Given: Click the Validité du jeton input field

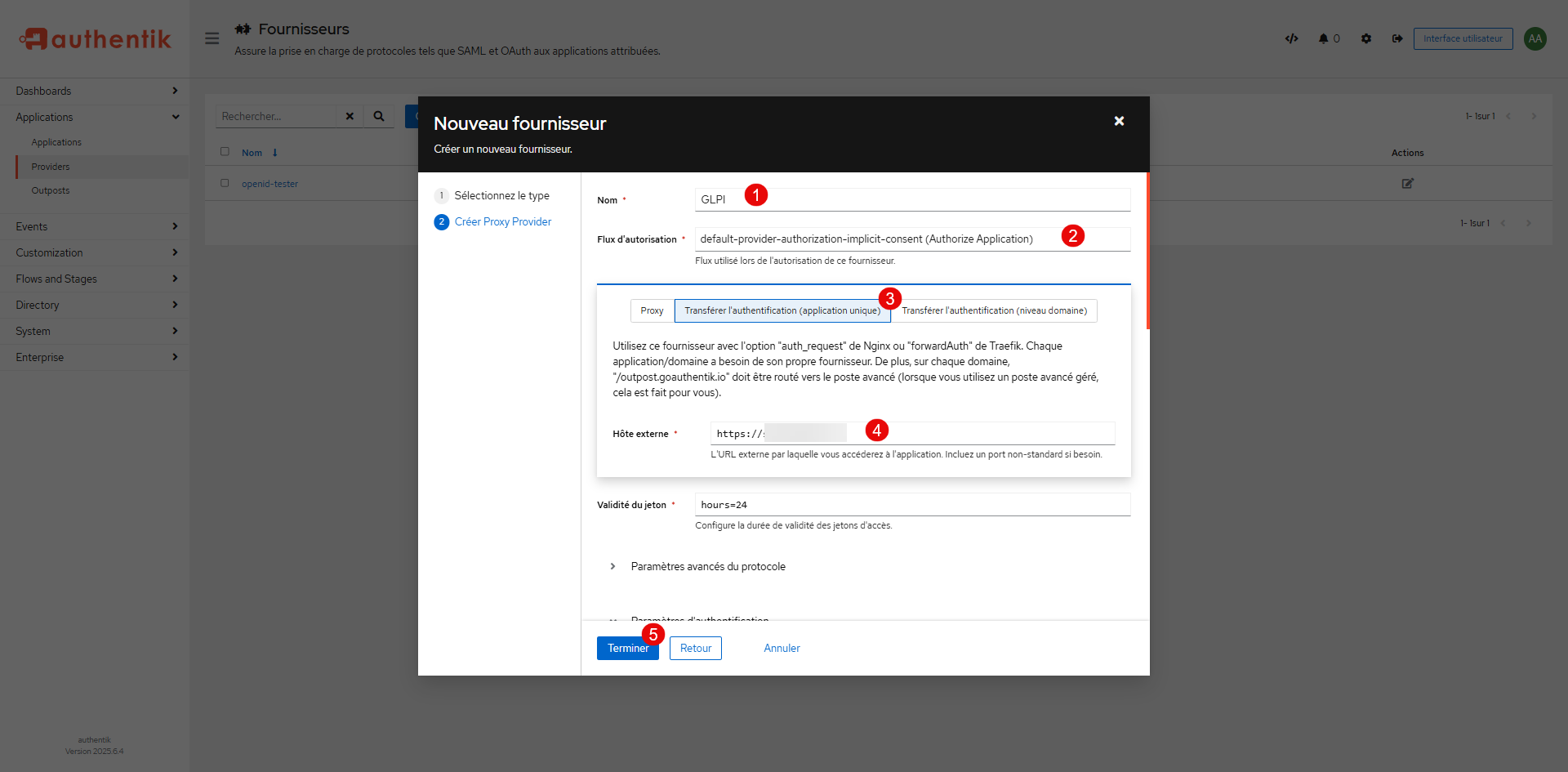Looking at the screenshot, I should pos(911,505).
